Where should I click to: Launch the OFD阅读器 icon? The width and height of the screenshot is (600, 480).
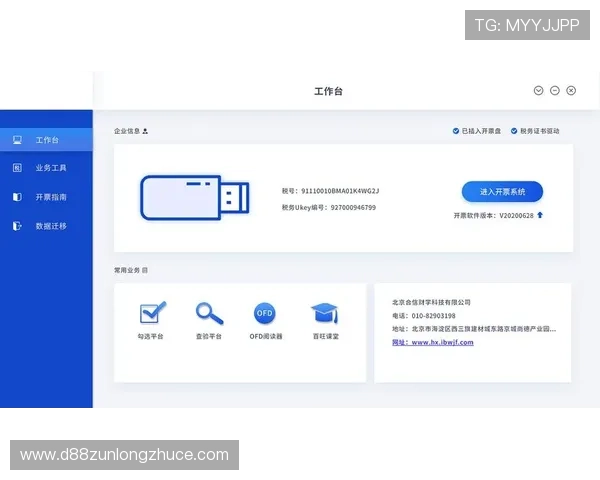265,313
